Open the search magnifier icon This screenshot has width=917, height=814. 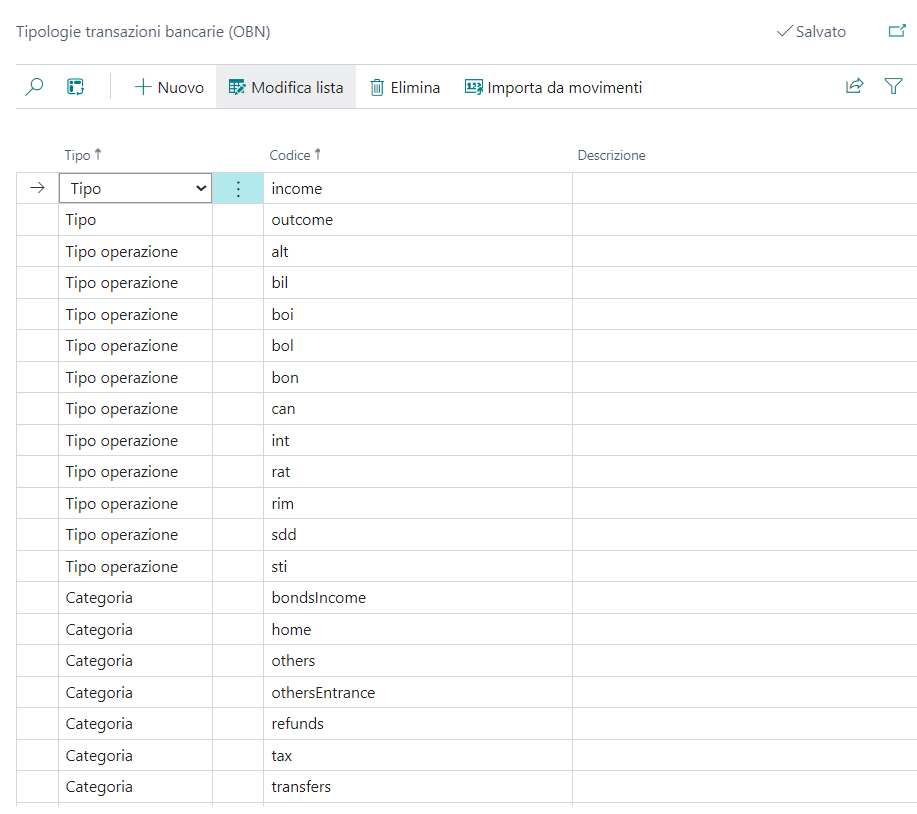(x=34, y=87)
